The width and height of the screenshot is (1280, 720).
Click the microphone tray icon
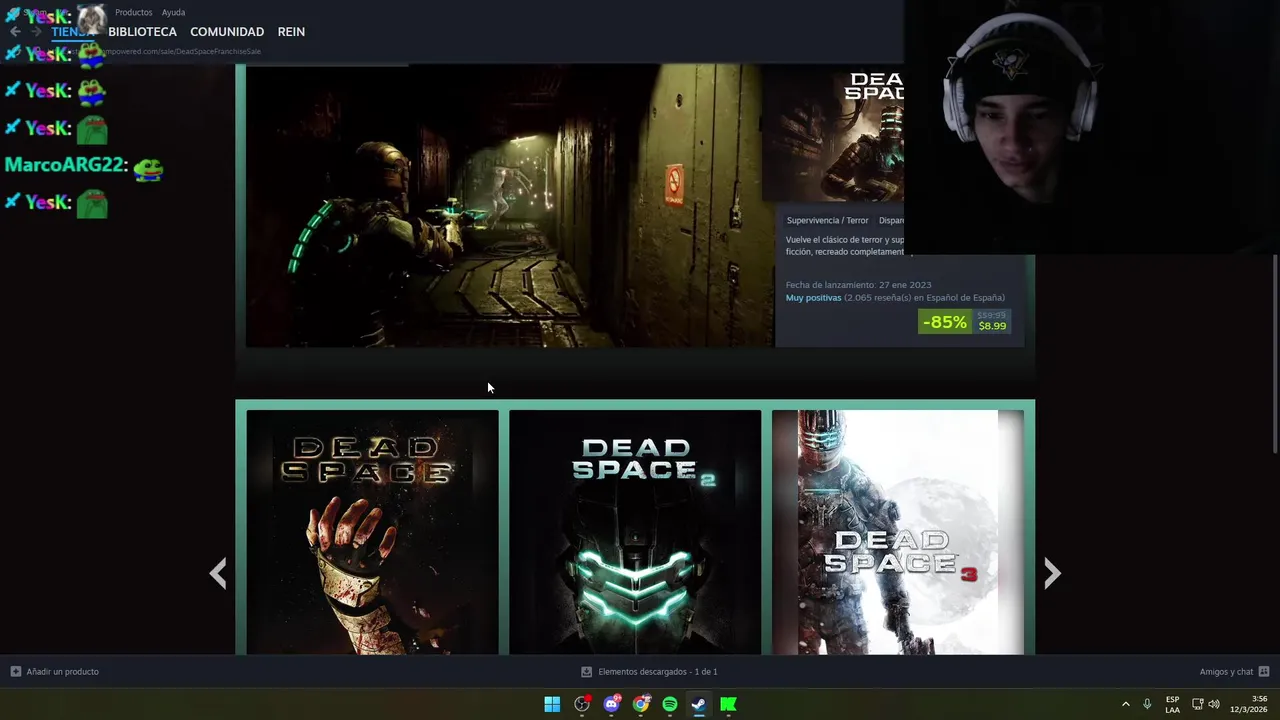(x=1147, y=704)
